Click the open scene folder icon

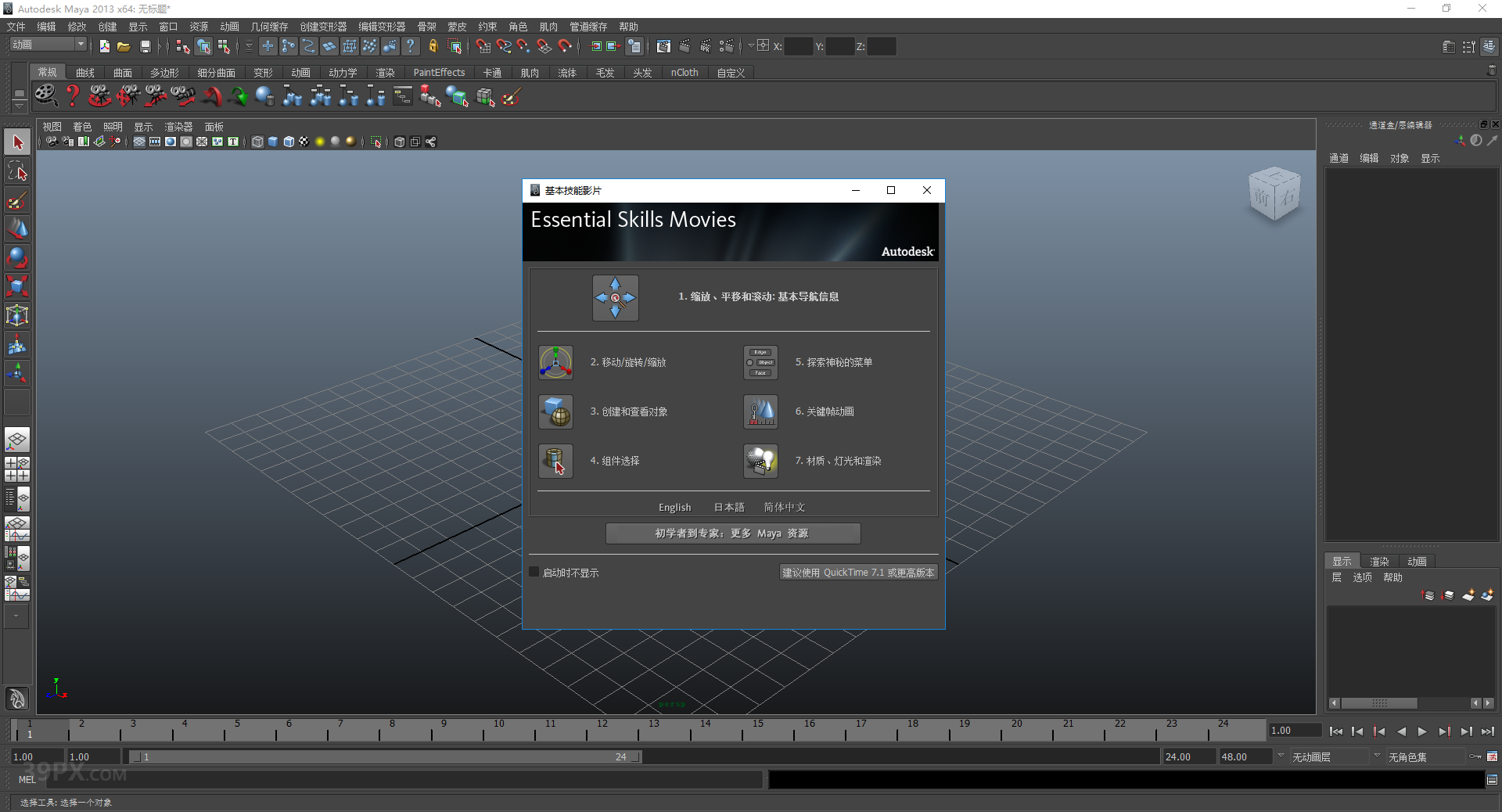pyautogui.click(x=124, y=47)
